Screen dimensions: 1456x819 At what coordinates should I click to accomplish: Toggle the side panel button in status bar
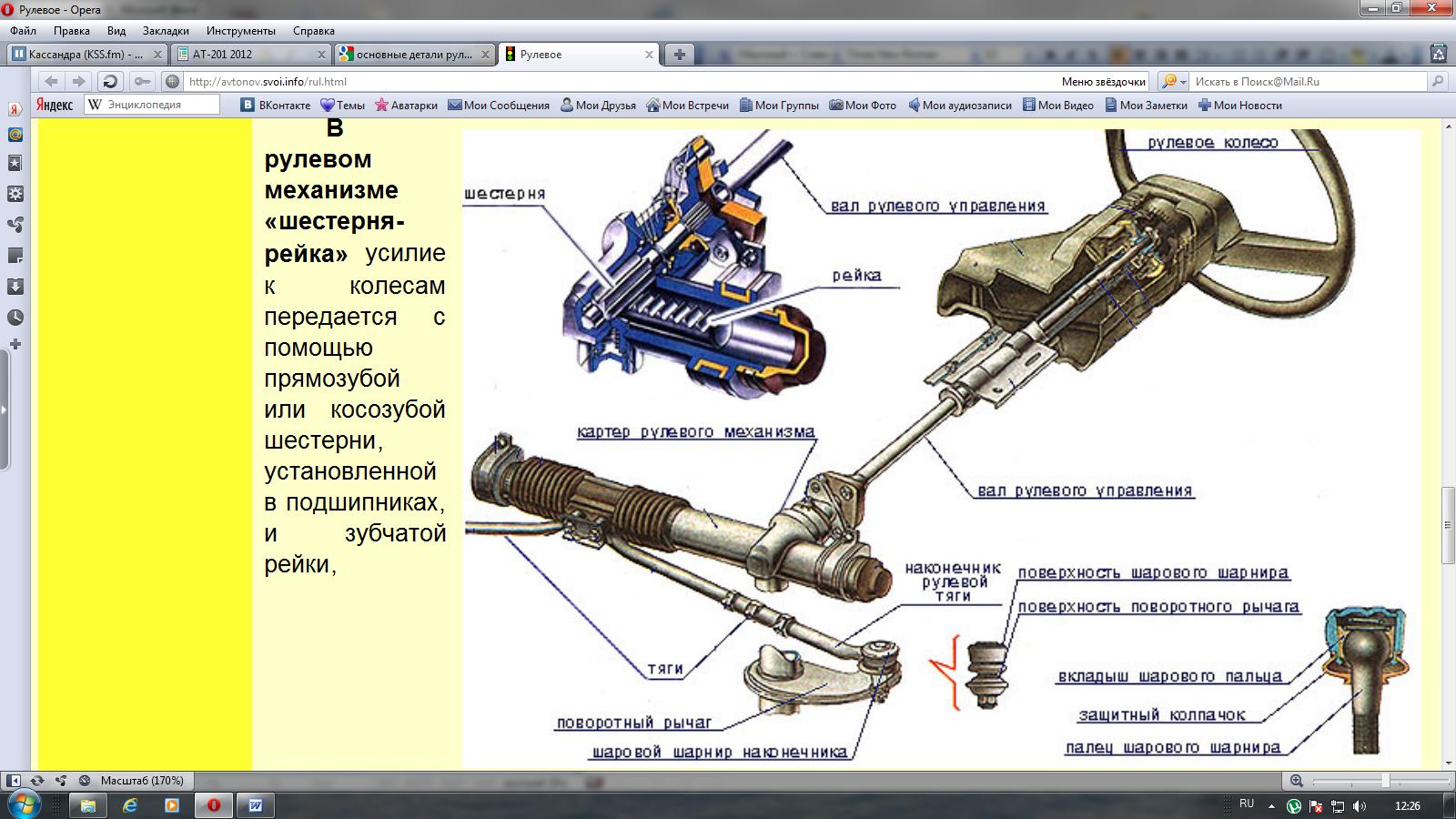tap(14, 781)
